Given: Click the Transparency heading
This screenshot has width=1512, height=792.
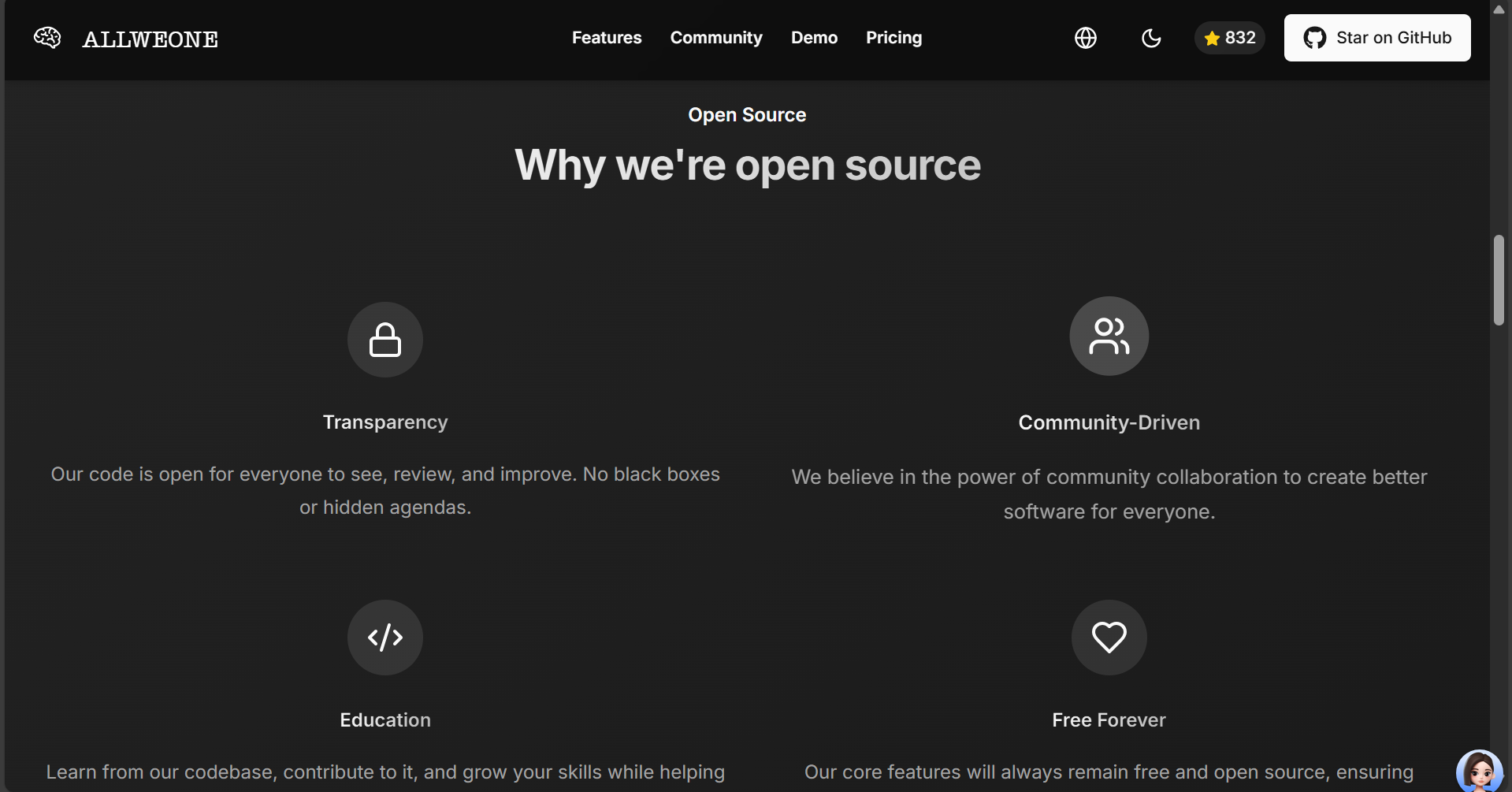Looking at the screenshot, I should 385,422.
